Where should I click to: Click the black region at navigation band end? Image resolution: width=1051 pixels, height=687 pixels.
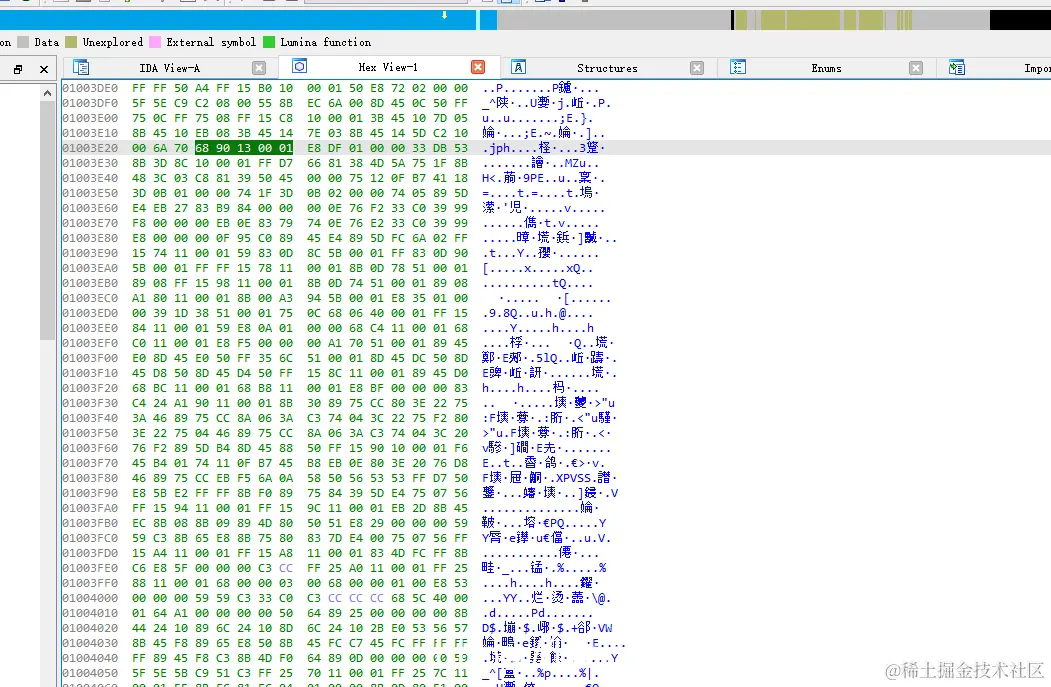[x=1020, y=20]
